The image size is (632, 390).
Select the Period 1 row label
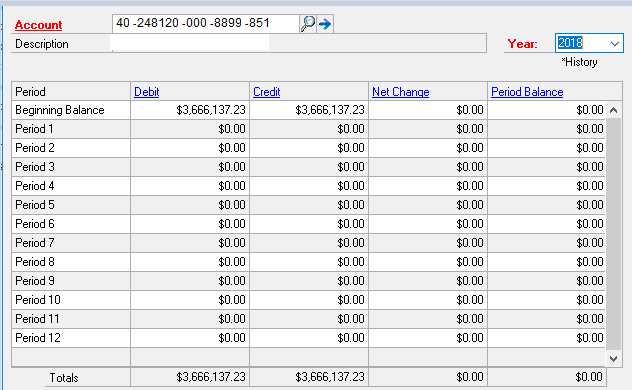point(34,129)
